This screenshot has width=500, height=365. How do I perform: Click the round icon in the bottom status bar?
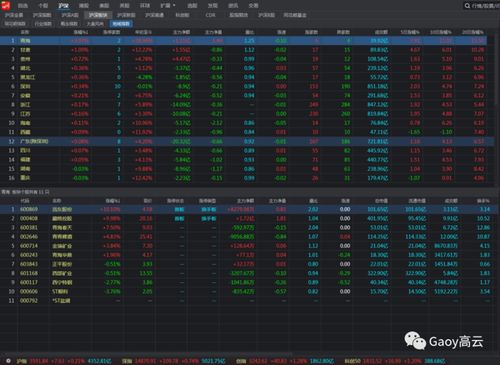tap(8, 361)
